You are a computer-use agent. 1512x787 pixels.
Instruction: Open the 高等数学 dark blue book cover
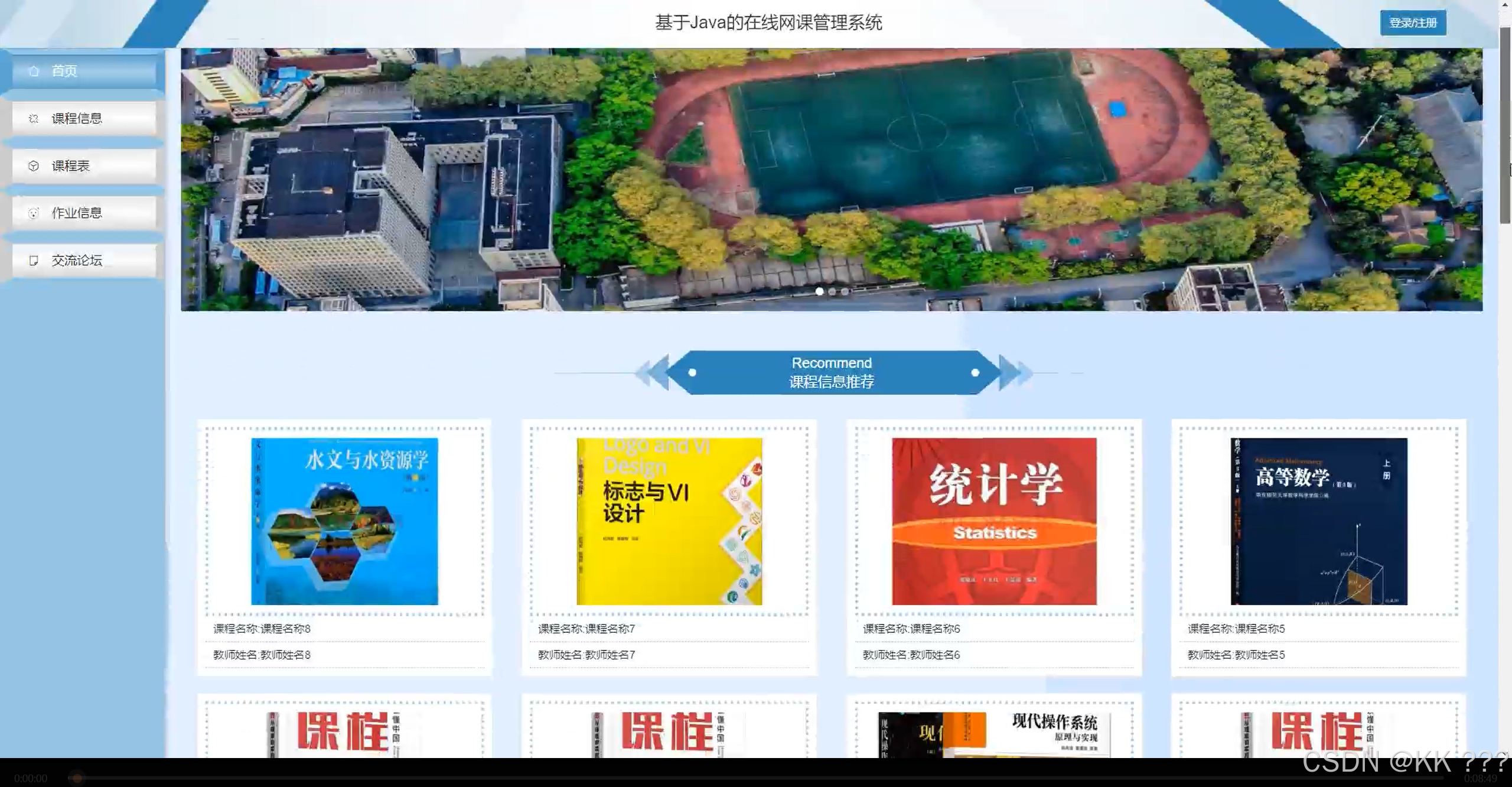pyautogui.click(x=1319, y=521)
